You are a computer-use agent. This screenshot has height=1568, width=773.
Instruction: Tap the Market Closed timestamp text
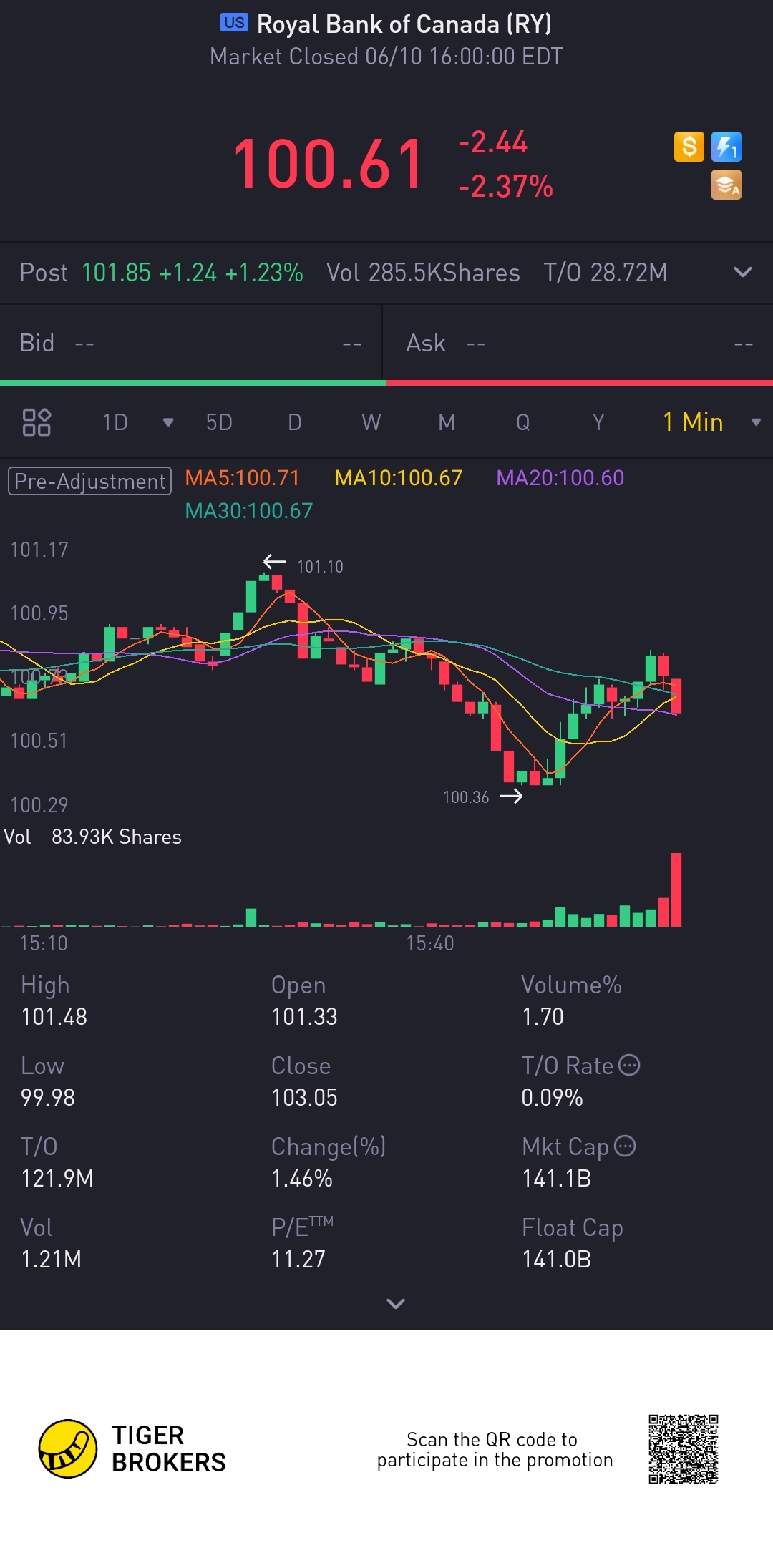(x=386, y=57)
